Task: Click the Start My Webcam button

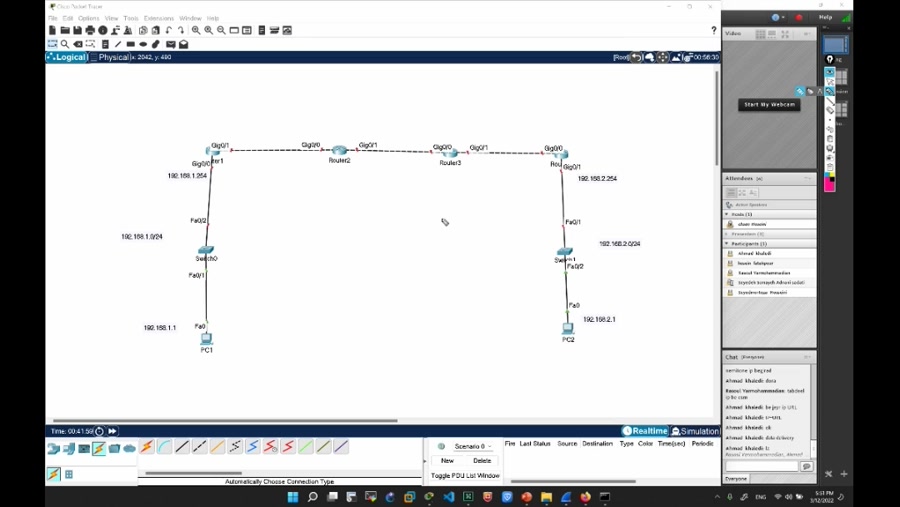Action: [769, 105]
